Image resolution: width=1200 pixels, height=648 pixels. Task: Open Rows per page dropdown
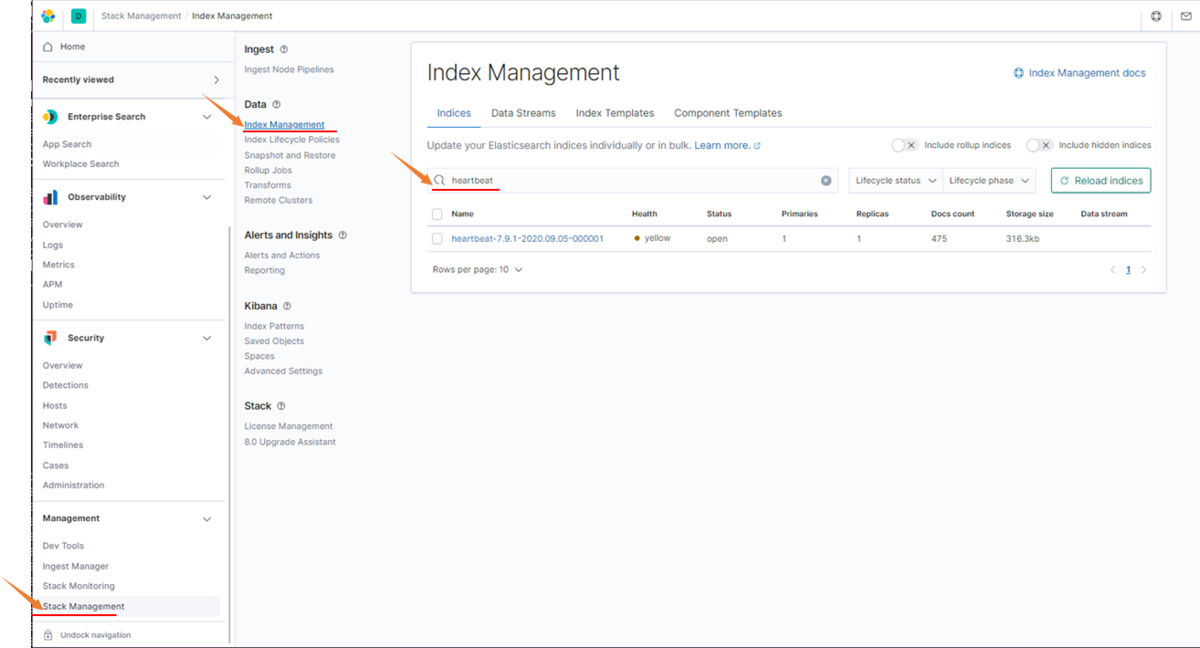(x=477, y=270)
